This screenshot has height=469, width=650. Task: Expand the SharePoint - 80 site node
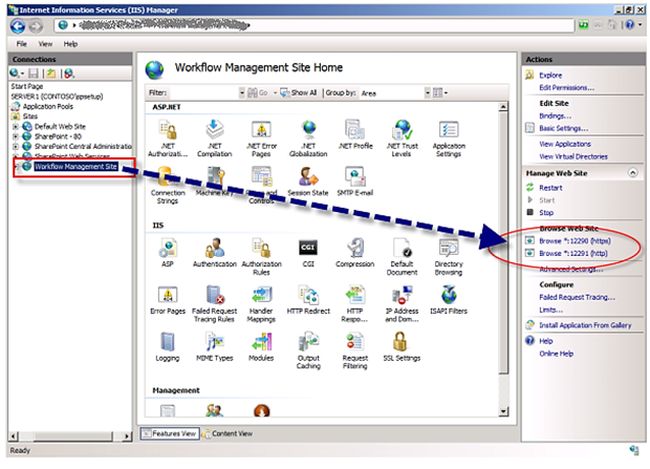pyautogui.click(x=15, y=136)
